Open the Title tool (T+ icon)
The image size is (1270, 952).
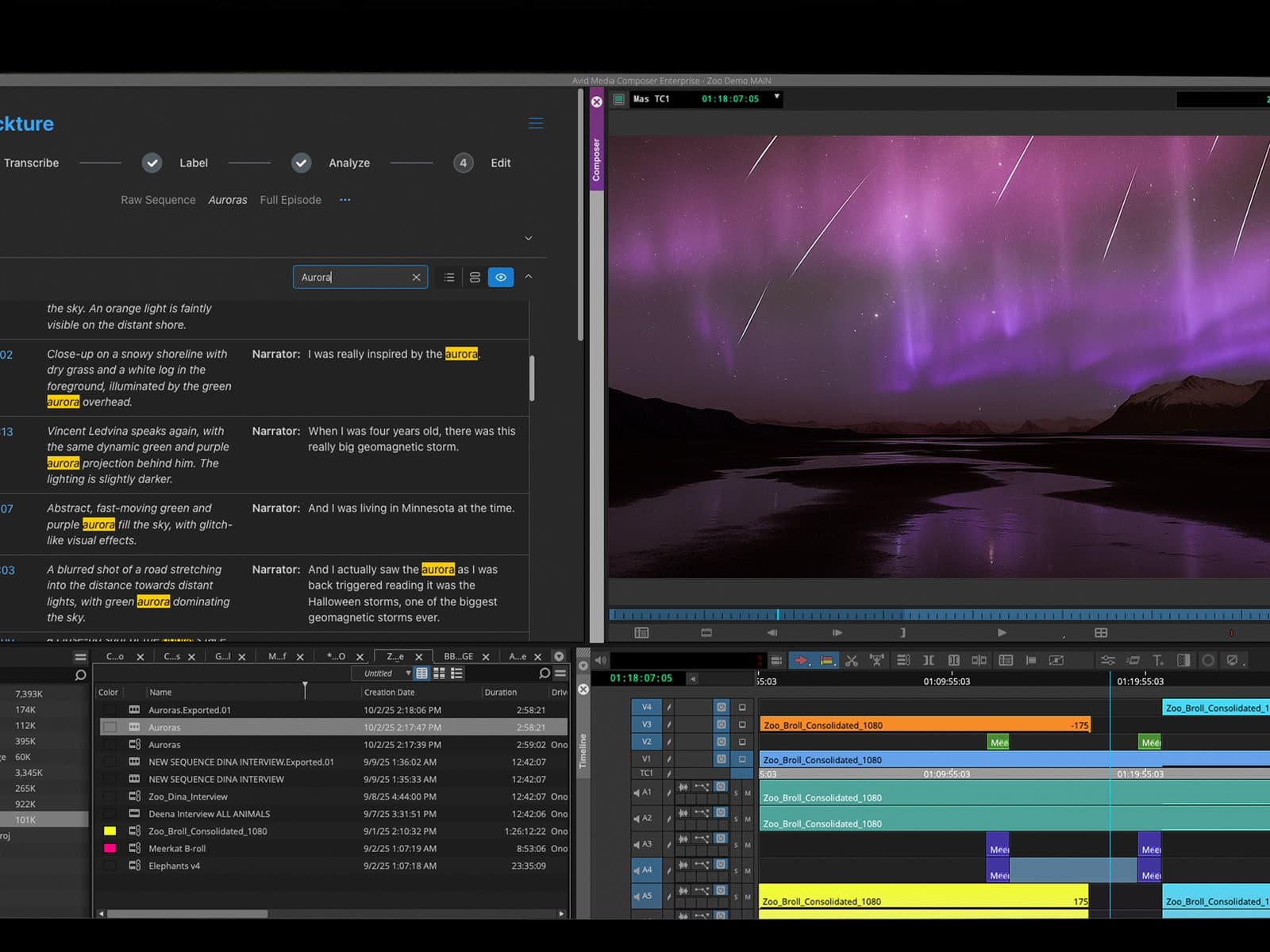pyautogui.click(x=1158, y=660)
